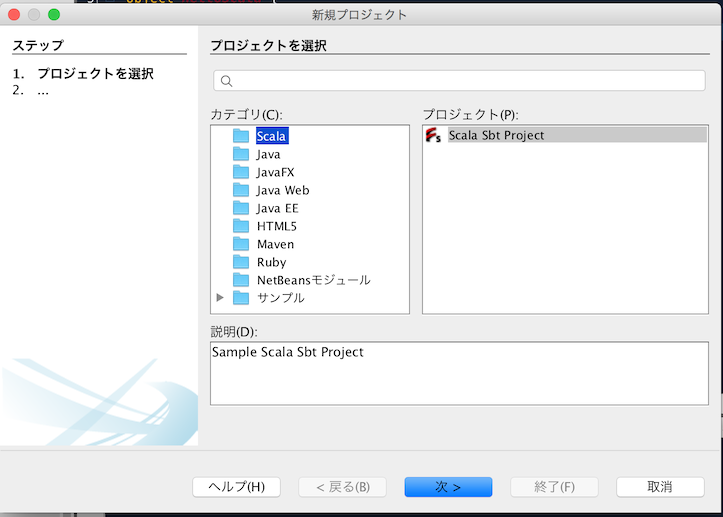
Task: Click the project search filter field
Action: pyautogui.click(x=465, y=81)
